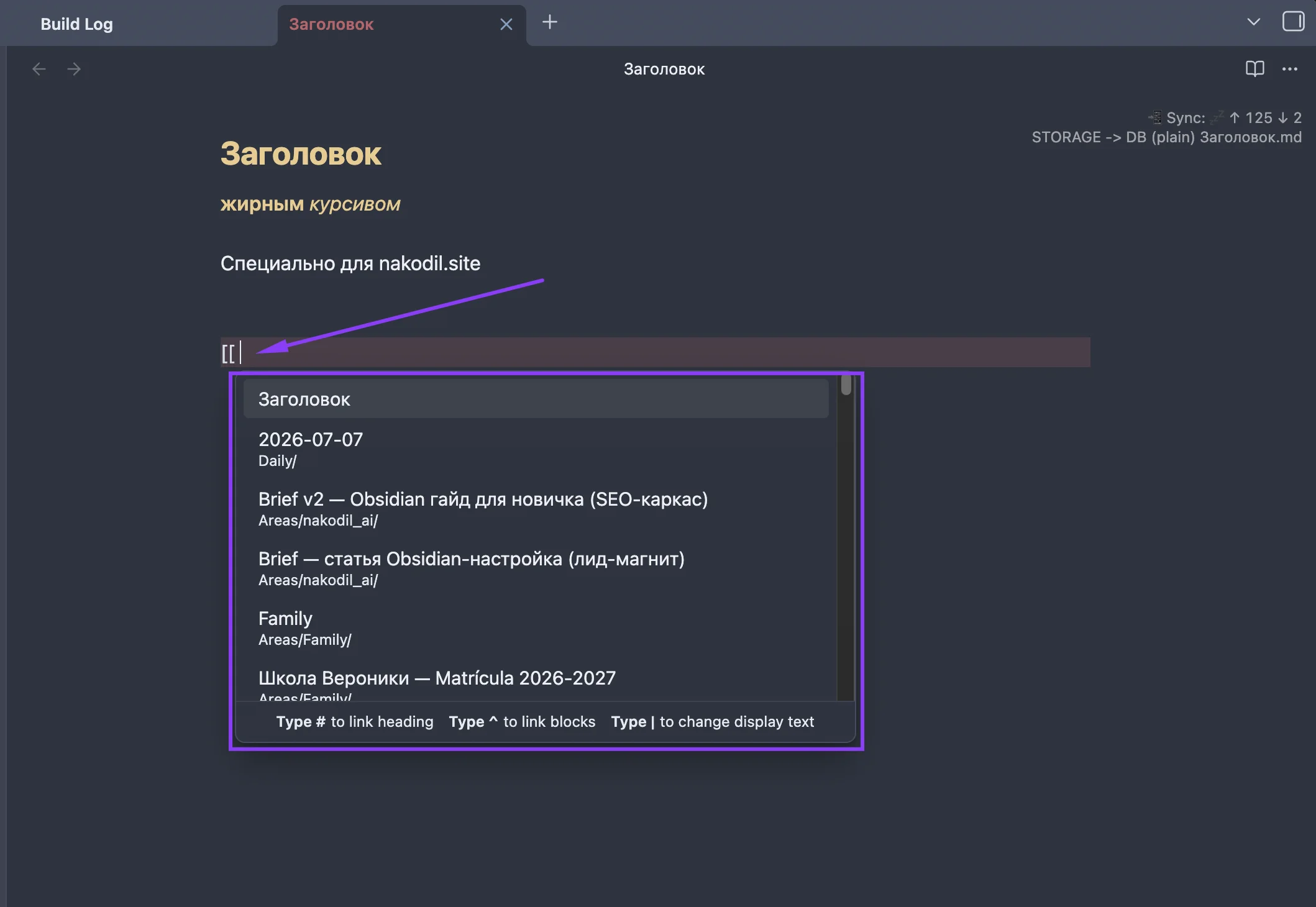
Task: Place cursor in the [[ link line
Action: pyautogui.click(x=656, y=352)
